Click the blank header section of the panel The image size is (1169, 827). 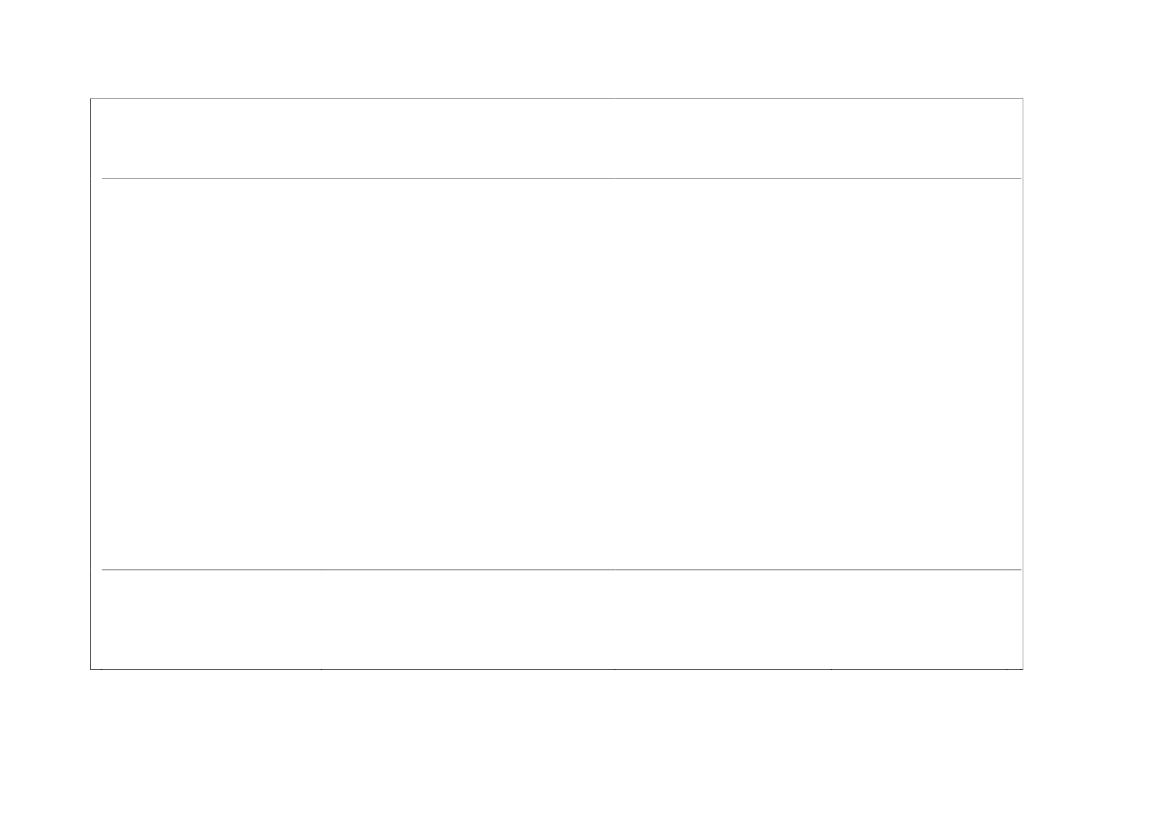click(x=556, y=138)
